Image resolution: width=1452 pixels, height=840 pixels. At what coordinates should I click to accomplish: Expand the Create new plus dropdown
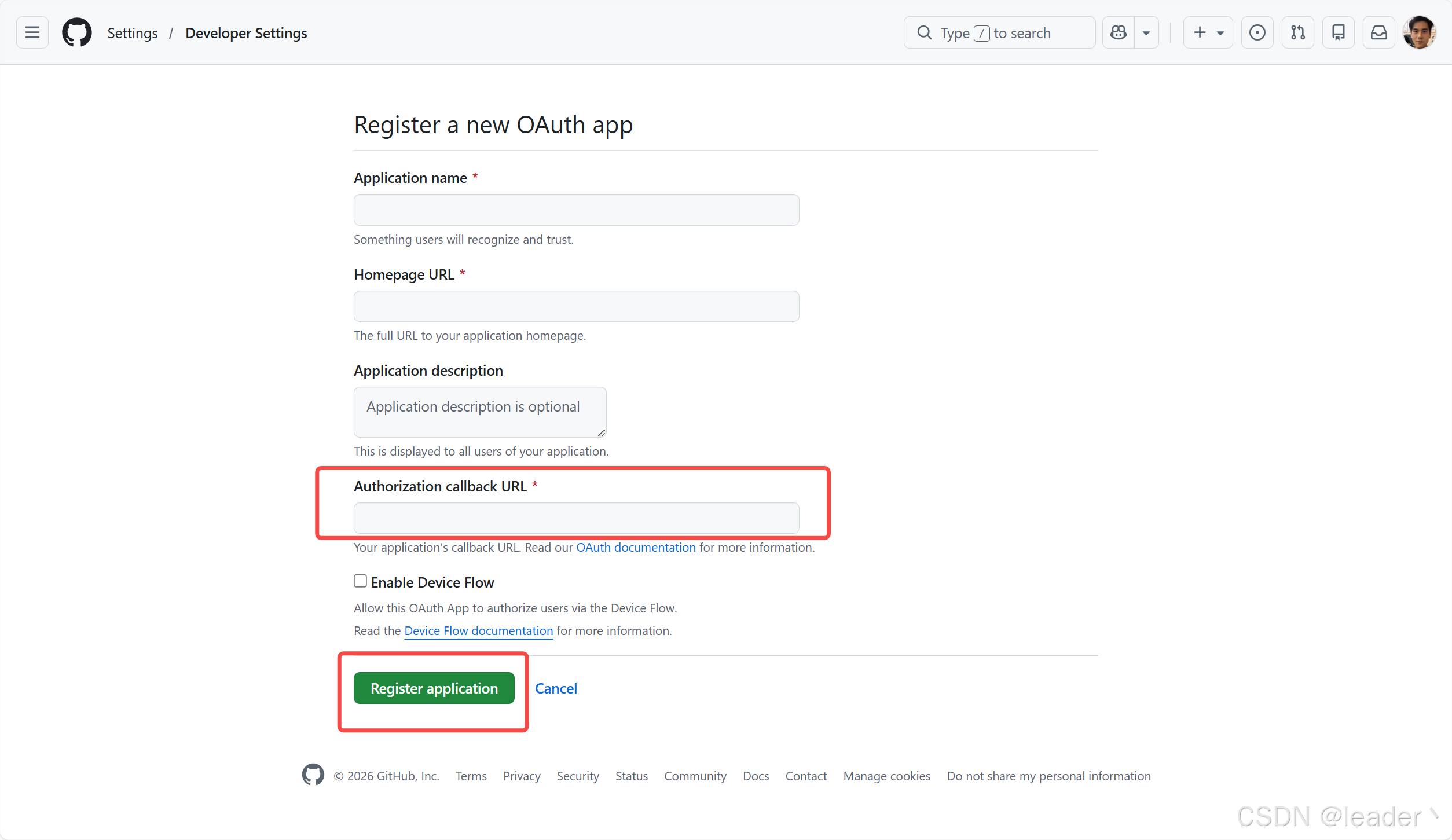[1208, 32]
